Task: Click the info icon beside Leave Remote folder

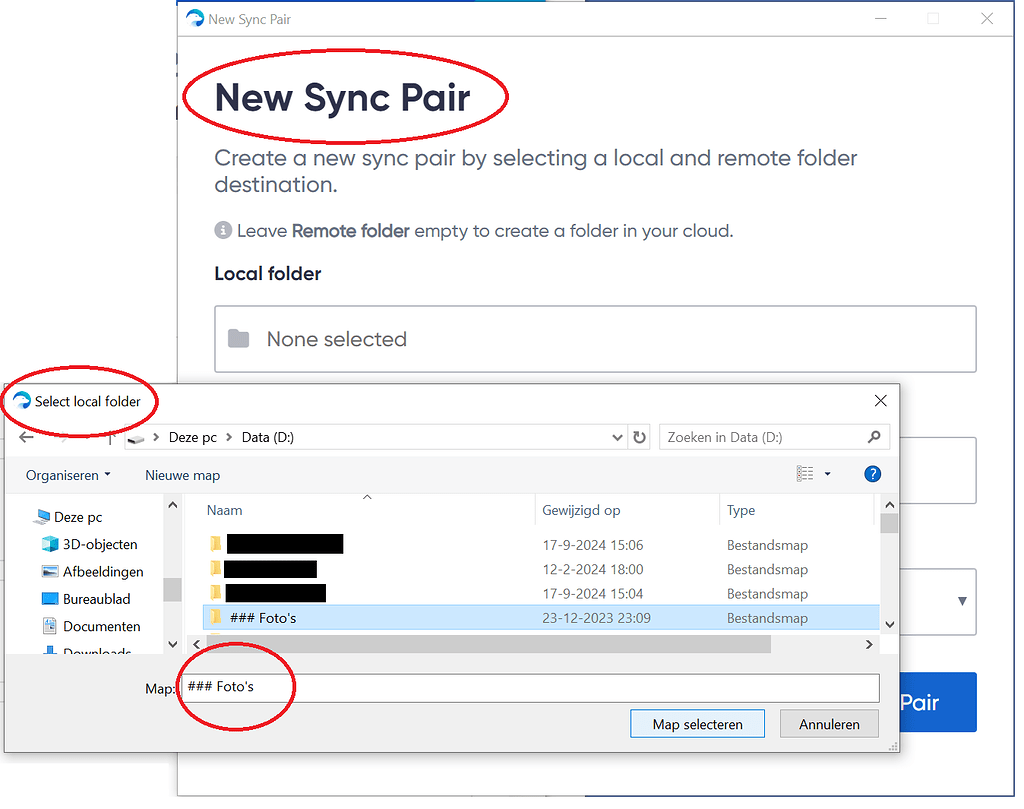Action: (x=223, y=230)
